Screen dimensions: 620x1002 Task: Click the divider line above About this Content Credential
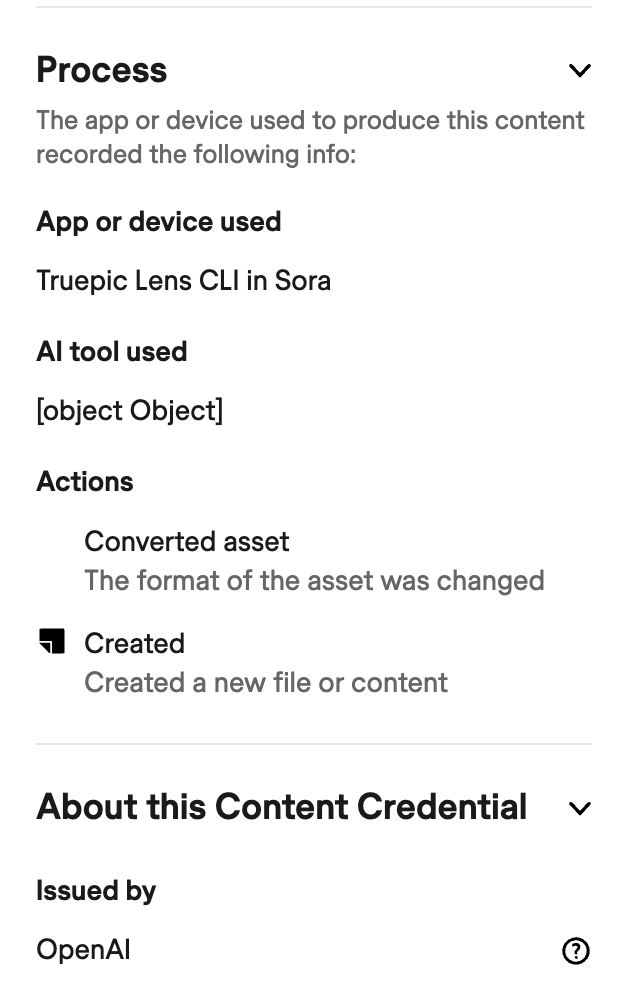[x=314, y=744]
